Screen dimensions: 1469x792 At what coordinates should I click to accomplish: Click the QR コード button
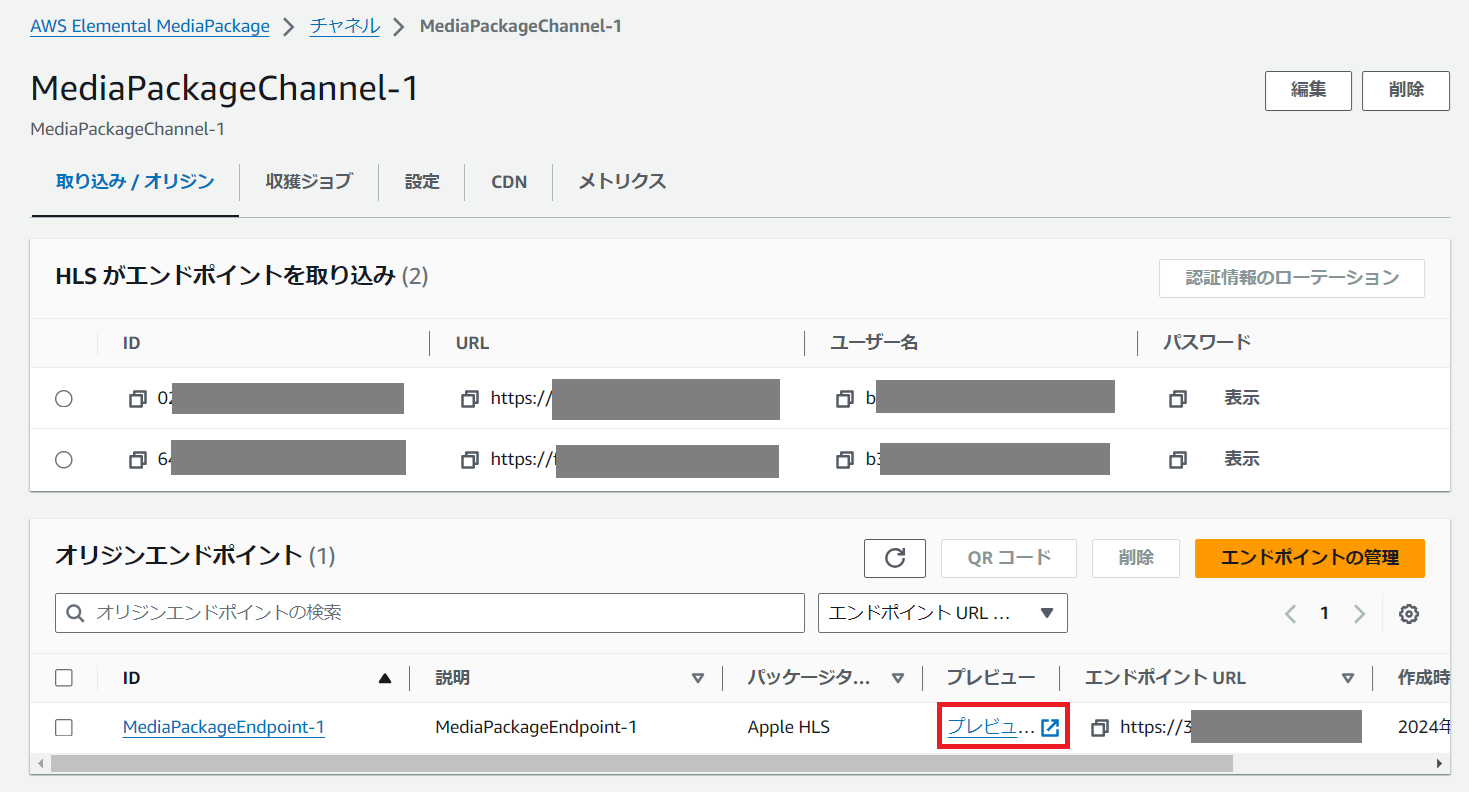coord(1008,558)
